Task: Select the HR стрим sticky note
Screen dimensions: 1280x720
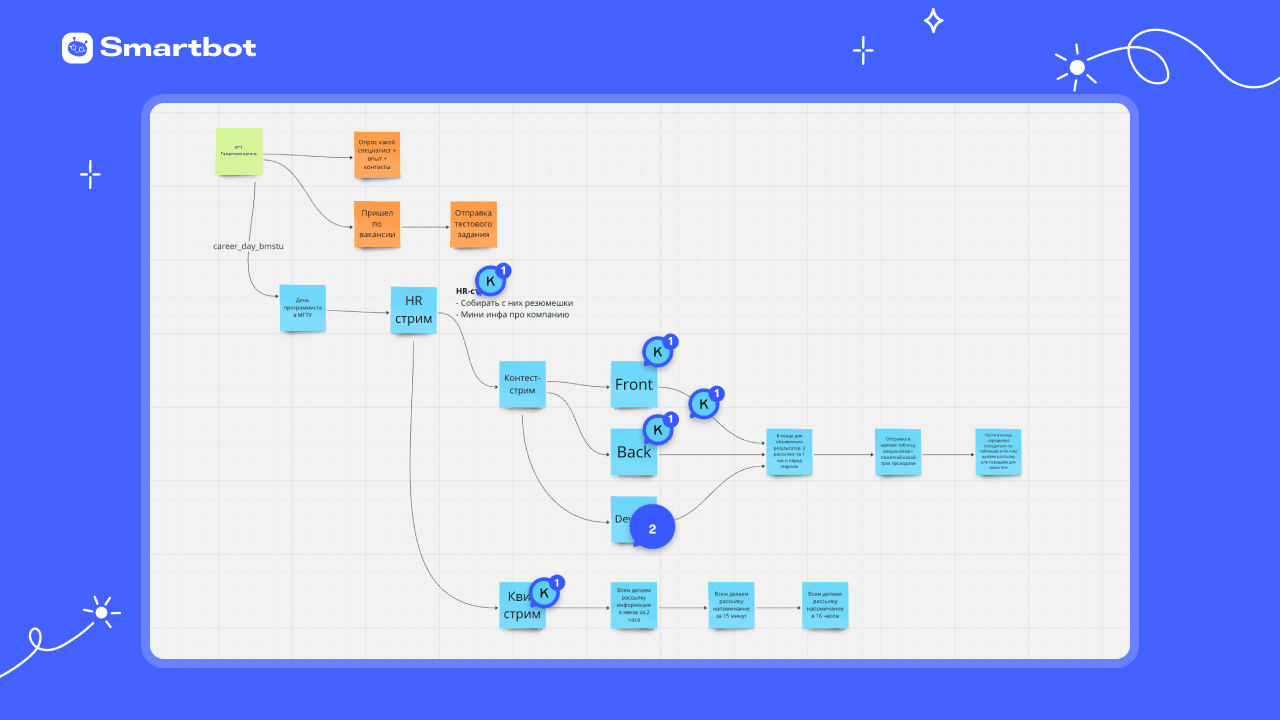Action: (x=414, y=310)
